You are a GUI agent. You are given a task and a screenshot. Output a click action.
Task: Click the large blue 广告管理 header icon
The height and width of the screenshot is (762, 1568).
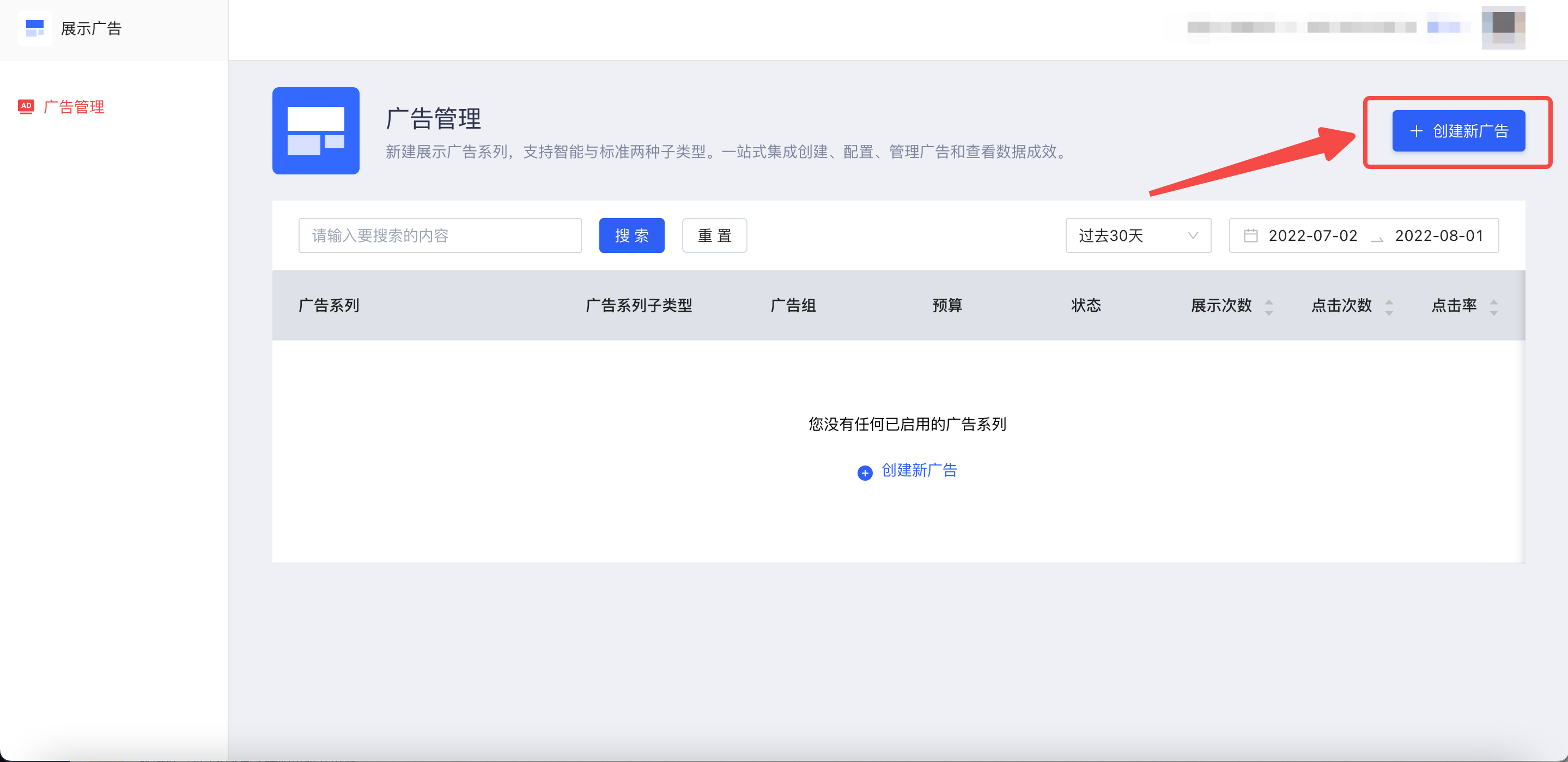pyautogui.click(x=315, y=130)
